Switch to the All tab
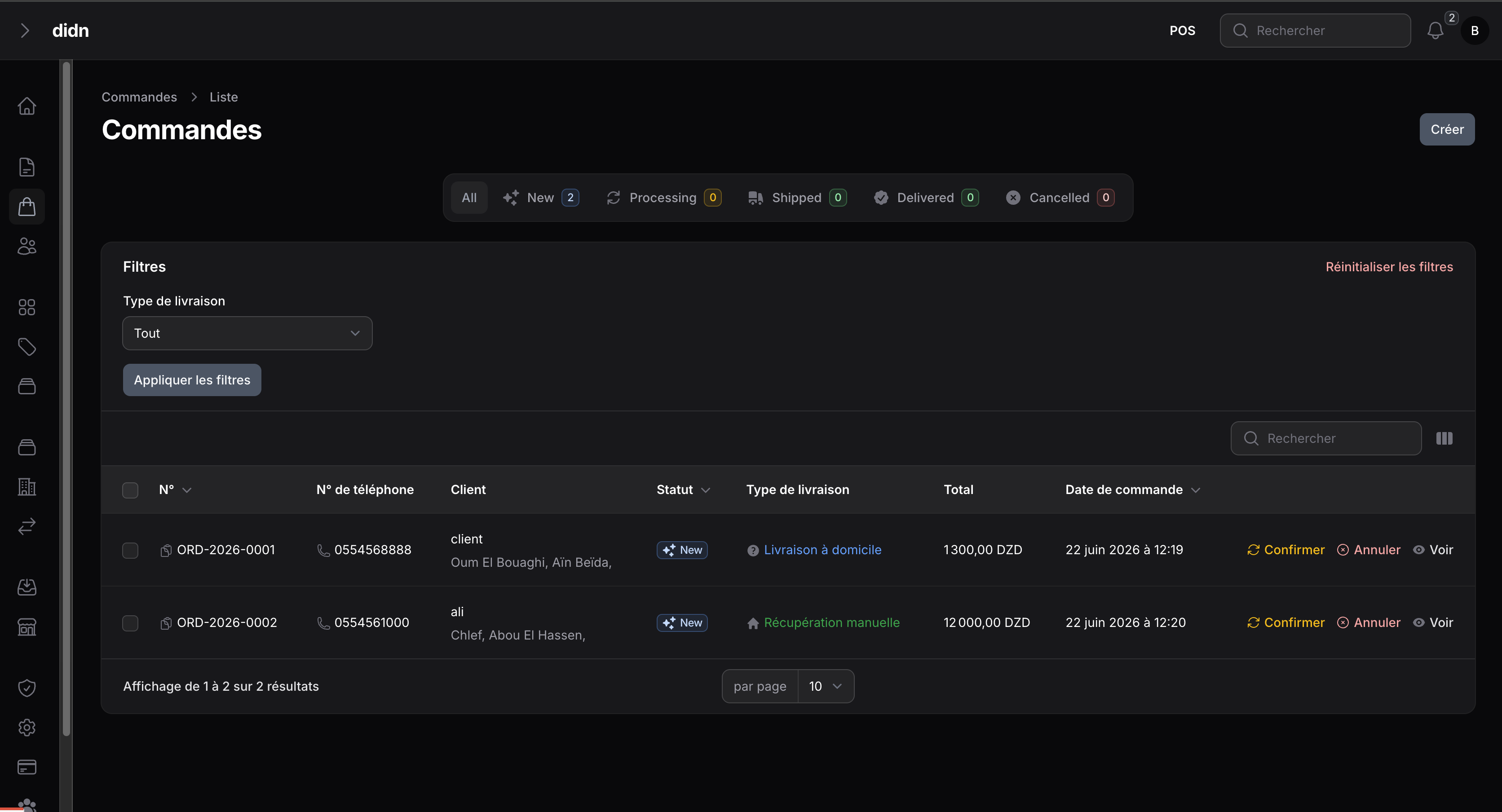Screen dimensions: 1502x812 [469, 198]
